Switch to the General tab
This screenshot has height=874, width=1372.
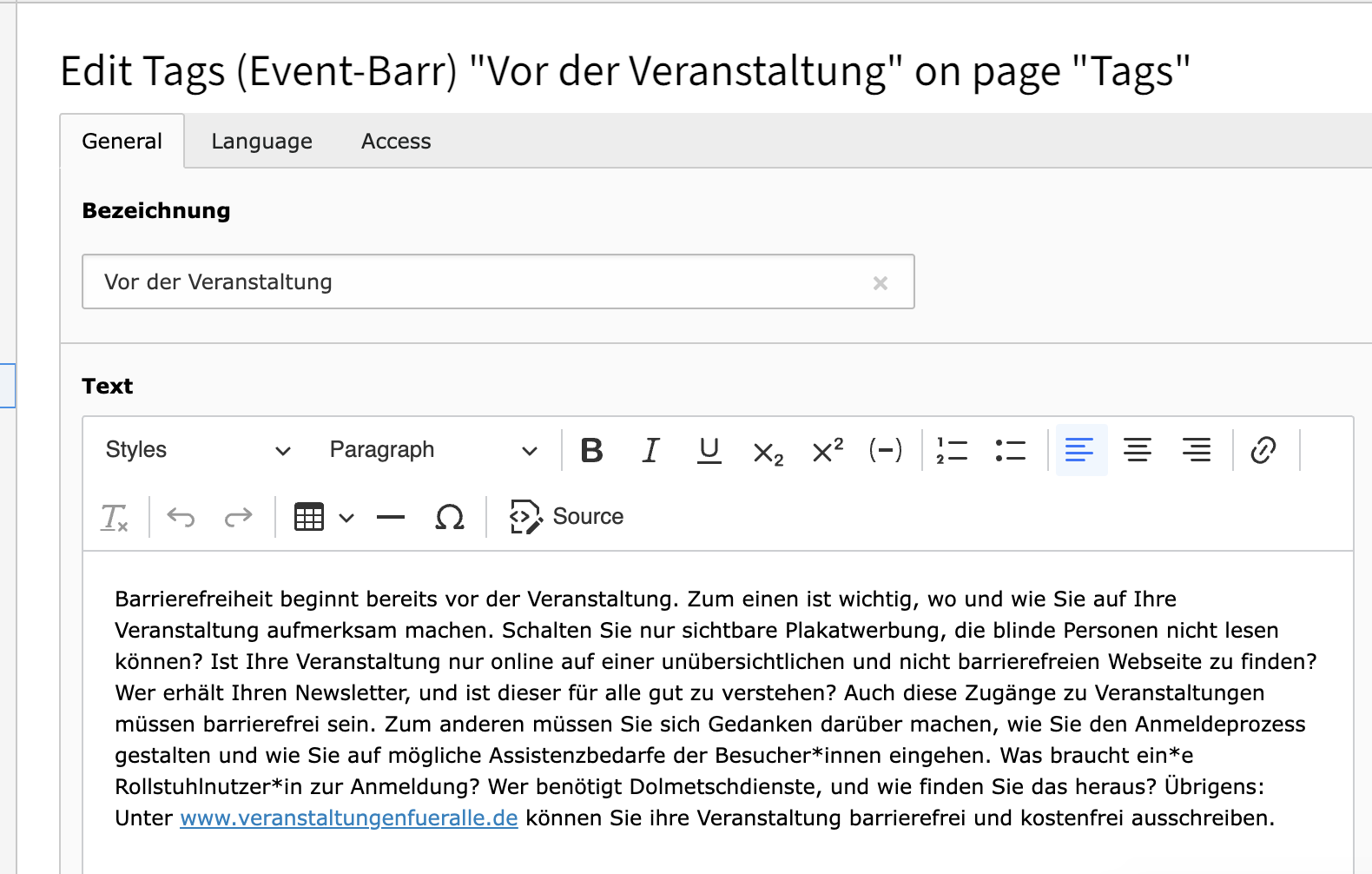[x=122, y=141]
